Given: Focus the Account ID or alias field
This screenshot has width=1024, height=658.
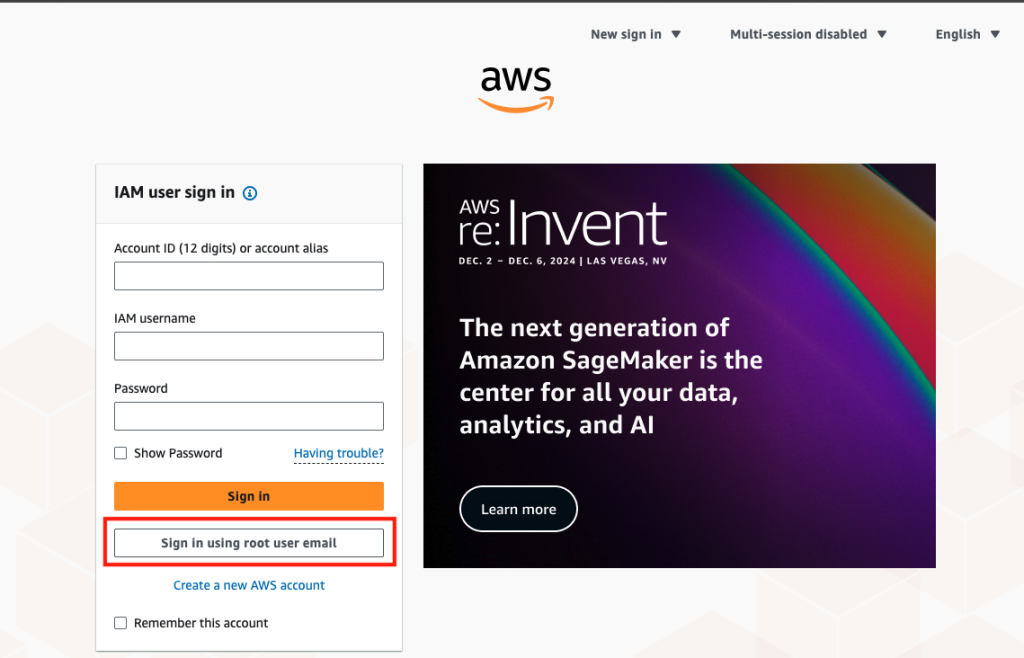Looking at the screenshot, I should [x=249, y=276].
